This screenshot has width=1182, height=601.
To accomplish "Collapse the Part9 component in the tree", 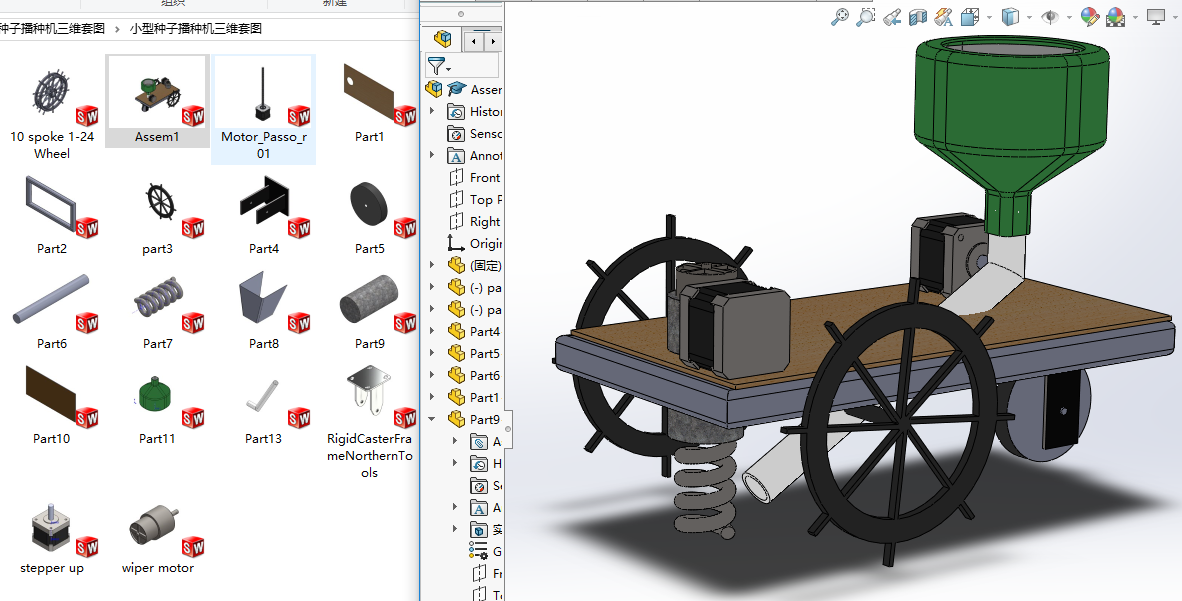I will coord(432,419).
